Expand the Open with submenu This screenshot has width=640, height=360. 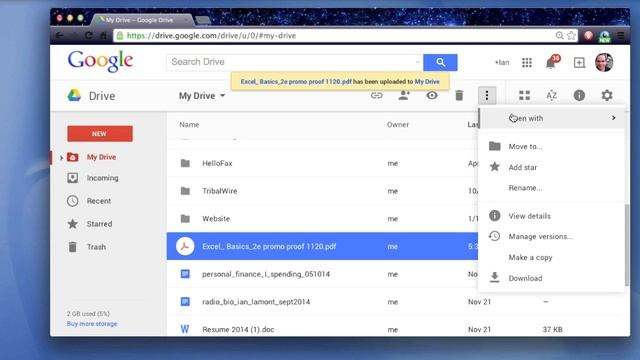[x=552, y=118]
